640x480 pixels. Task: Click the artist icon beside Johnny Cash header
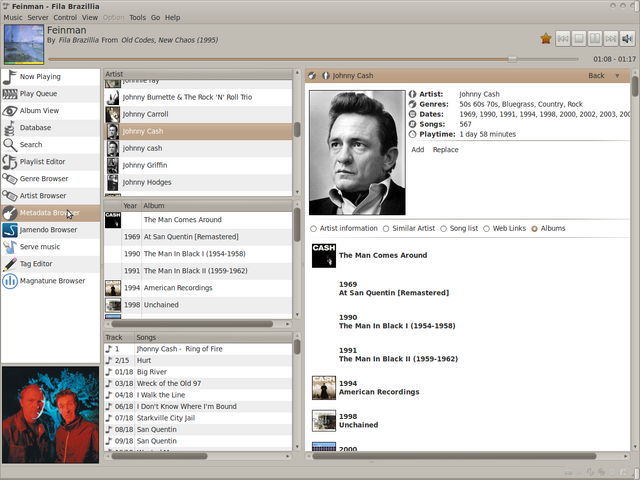point(326,76)
